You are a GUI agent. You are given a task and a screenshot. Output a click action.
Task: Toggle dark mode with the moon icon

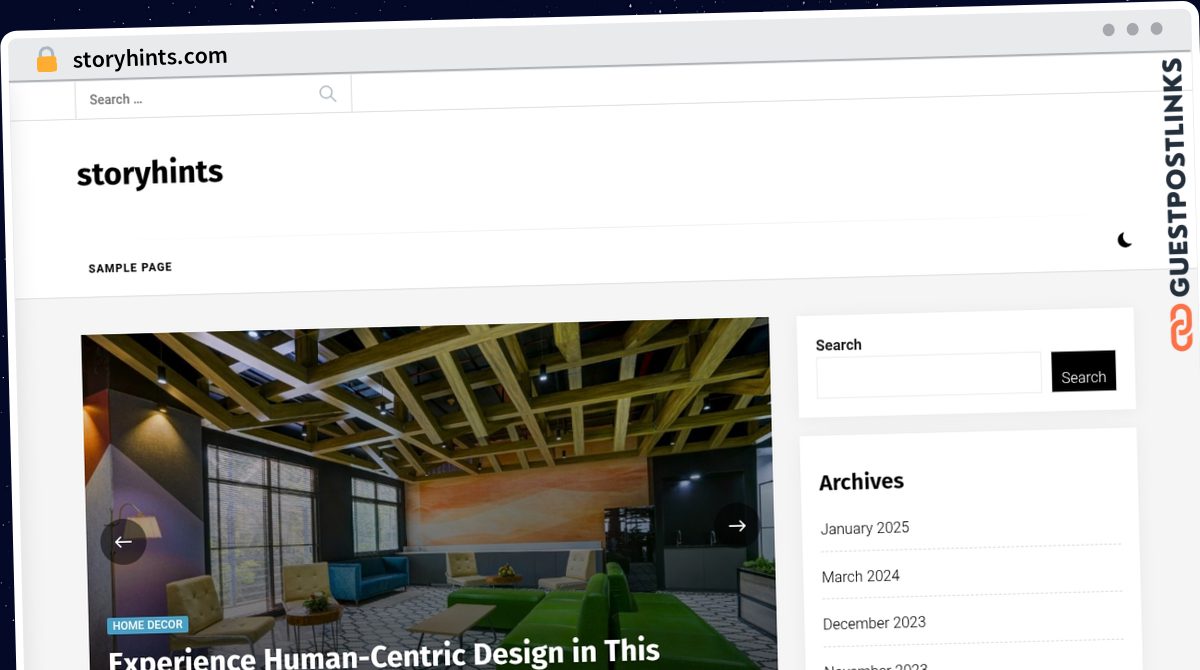coord(1124,240)
